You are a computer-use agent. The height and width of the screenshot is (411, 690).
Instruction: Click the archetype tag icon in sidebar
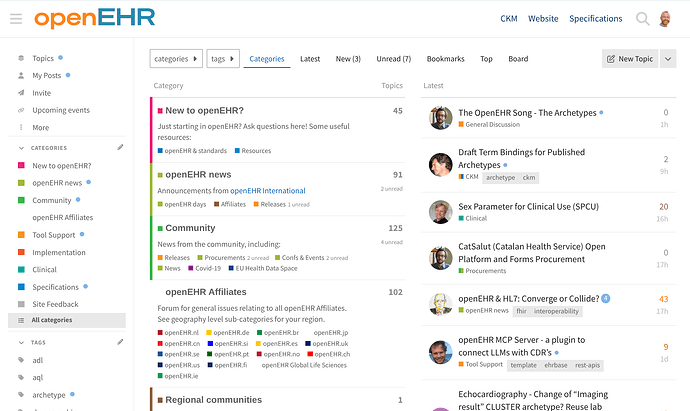click(21, 395)
